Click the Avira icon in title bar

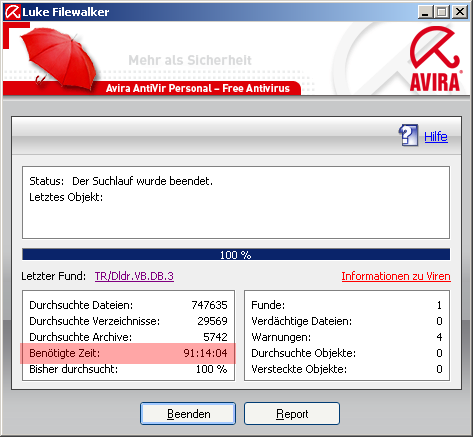click(x=13, y=12)
